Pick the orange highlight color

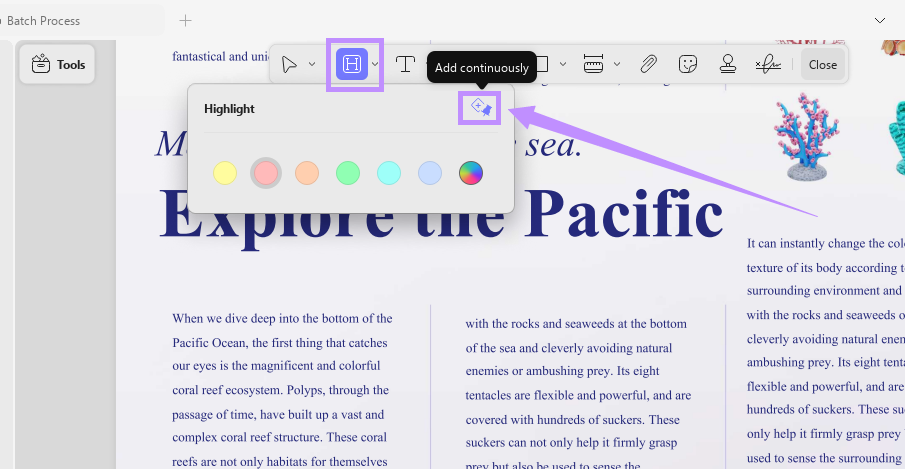307,173
